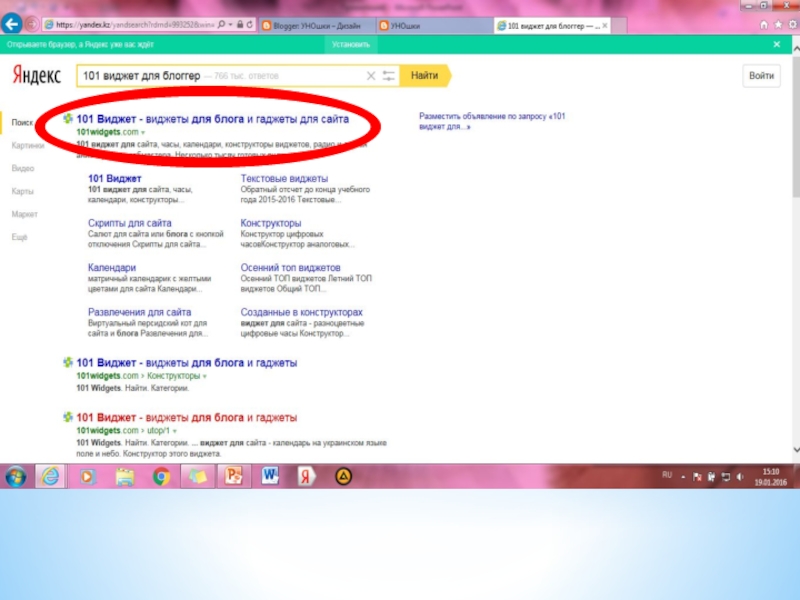Open the sticky notes taskbar icon
The height and width of the screenshot is (600, 800).
[198, 477]
